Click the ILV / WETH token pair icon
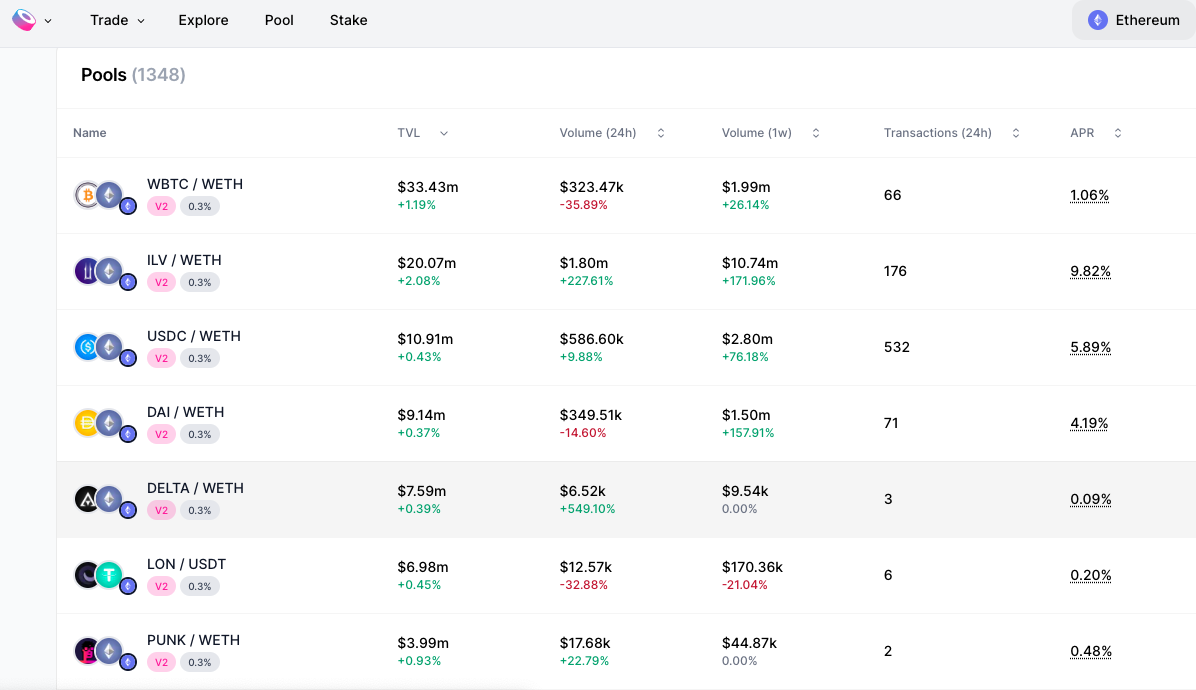This screenshot has height=690, width=1196. [105, 273]
